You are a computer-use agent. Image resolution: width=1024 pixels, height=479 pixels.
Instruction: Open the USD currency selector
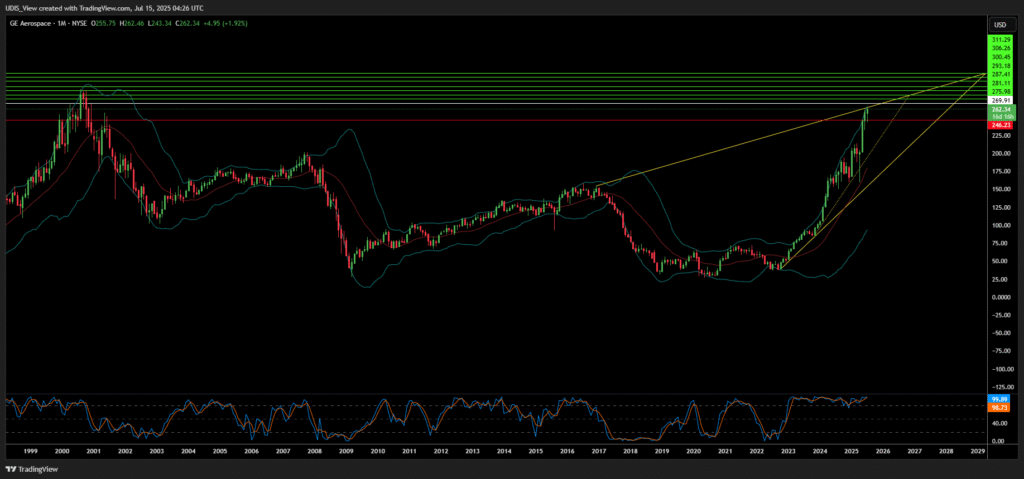[998, 23]
